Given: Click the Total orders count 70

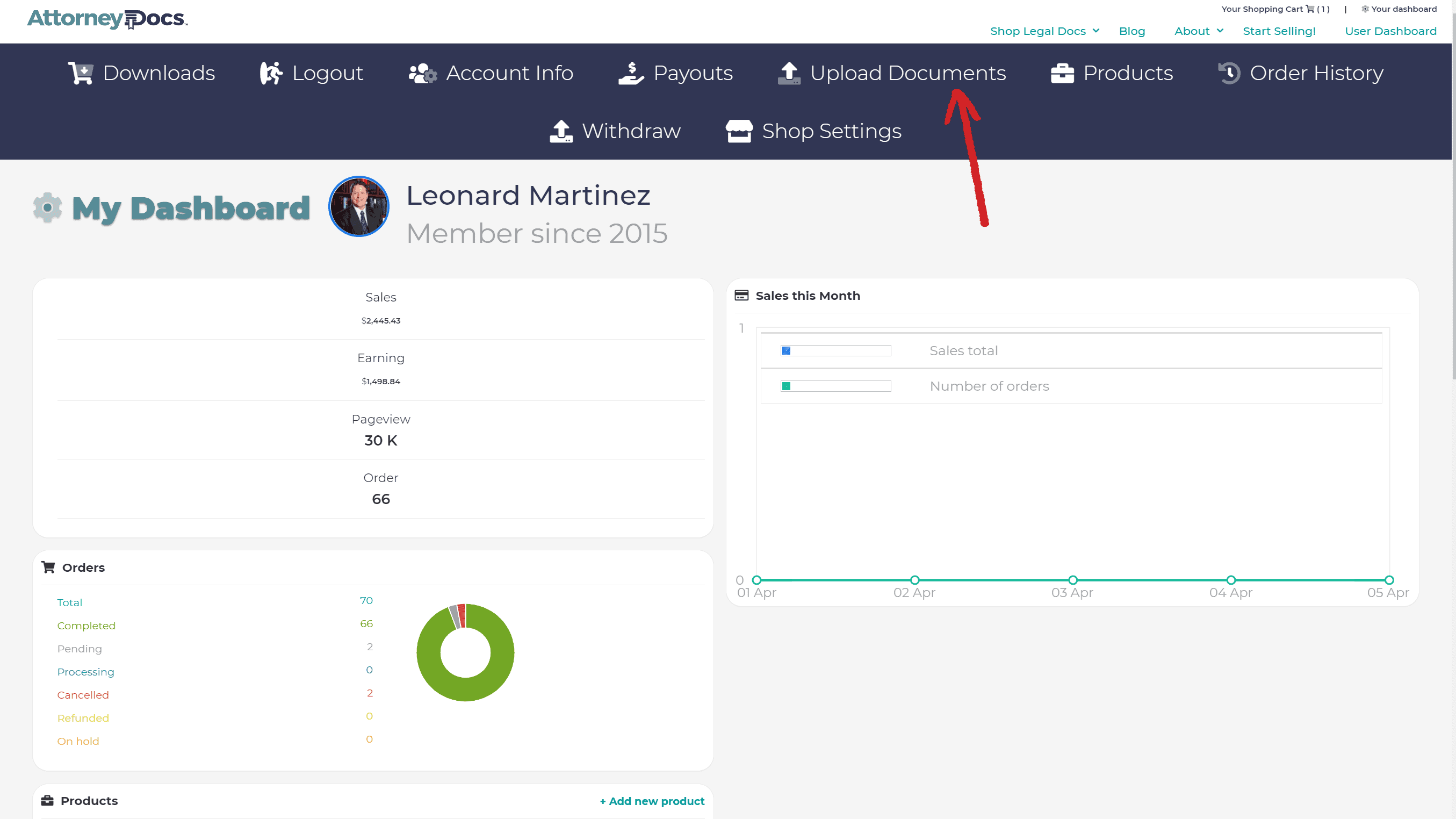Looking at the screenshot, I should [x=366, y=601].
